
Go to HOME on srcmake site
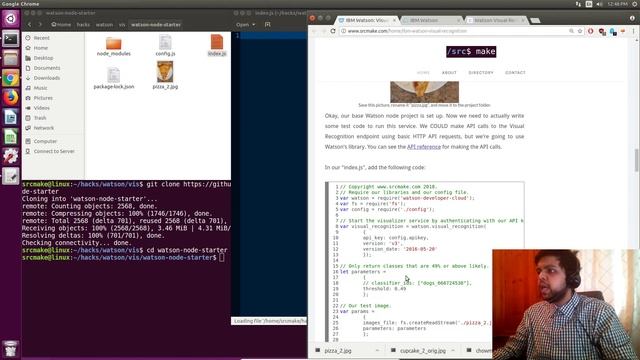pos(423,73)
